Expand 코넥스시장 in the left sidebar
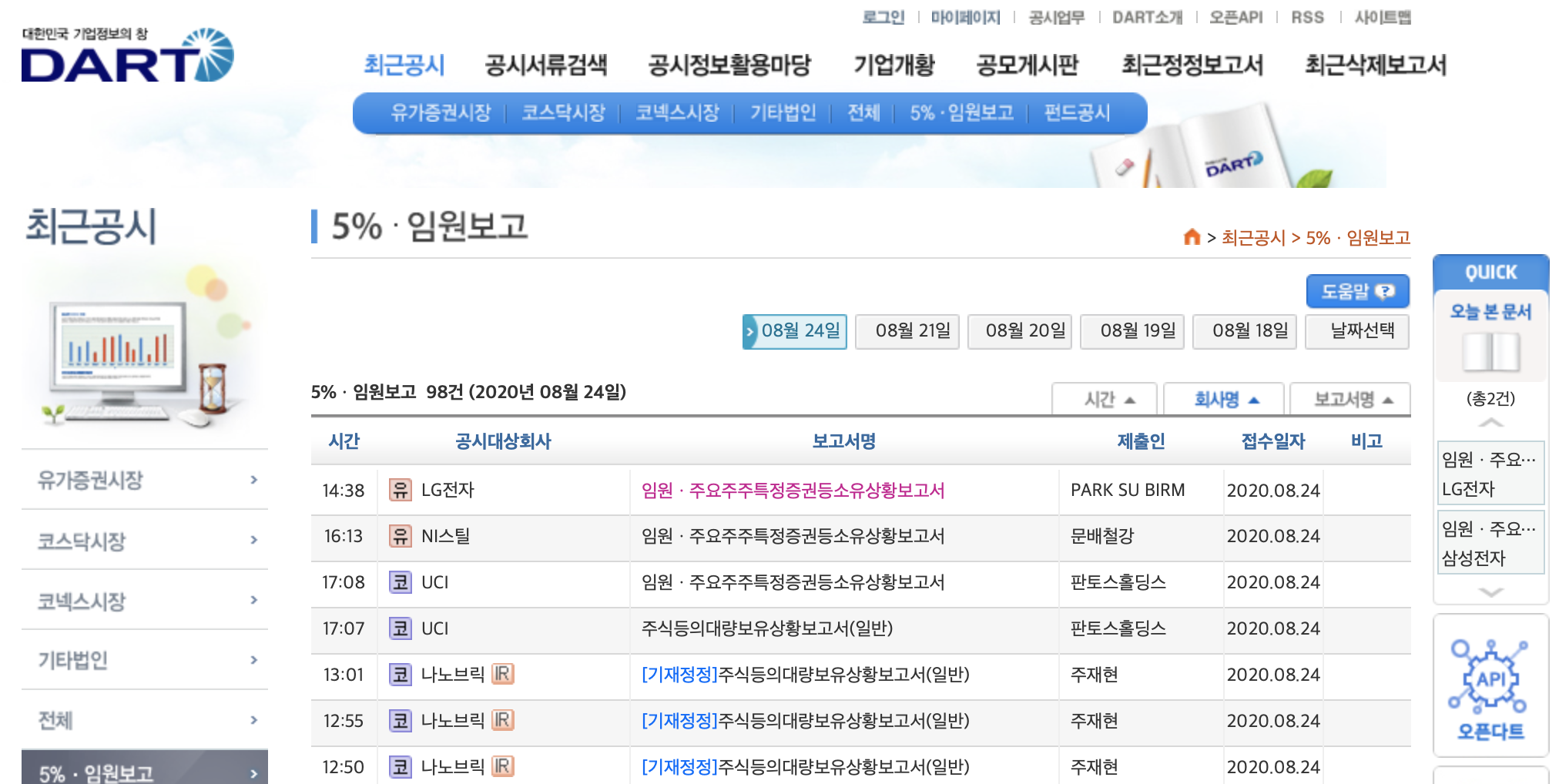 [145, 600]
